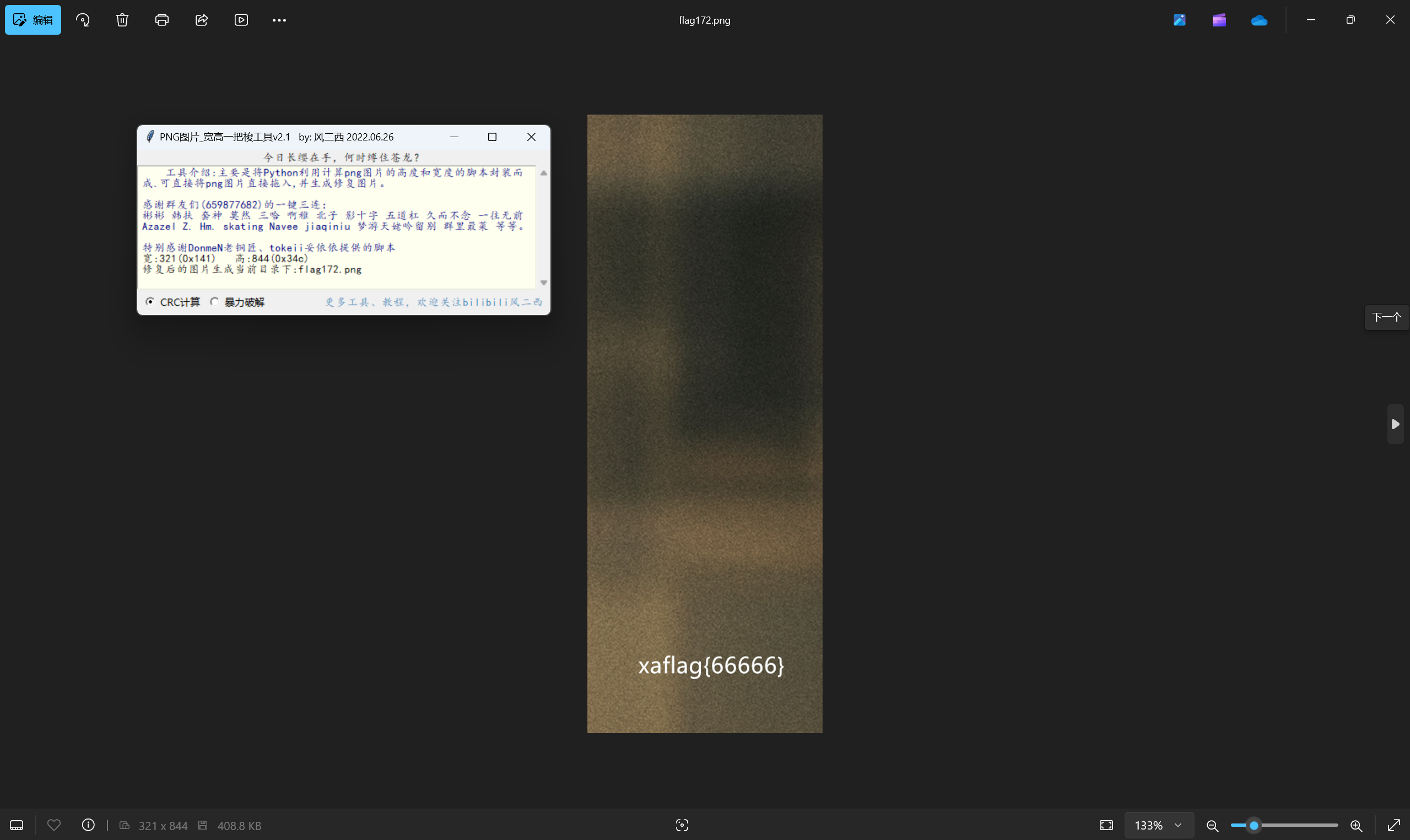The width and height of the screenshot is (1410, 840).
Task: Click the feather icon in PNG tool title bar
Action: pos(150,137)
